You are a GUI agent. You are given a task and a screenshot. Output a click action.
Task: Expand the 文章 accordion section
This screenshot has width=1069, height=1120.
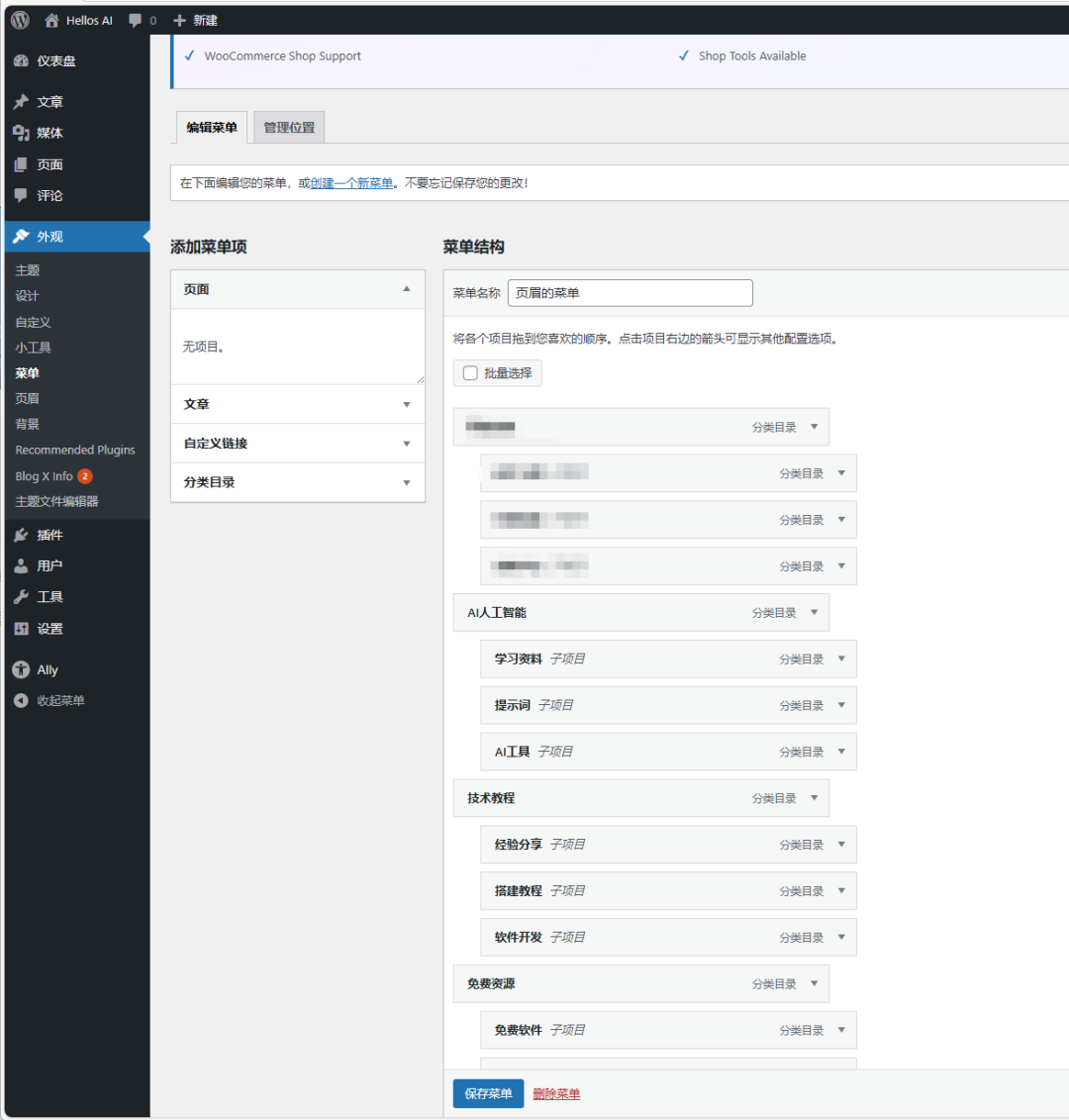tap(406, 404)
